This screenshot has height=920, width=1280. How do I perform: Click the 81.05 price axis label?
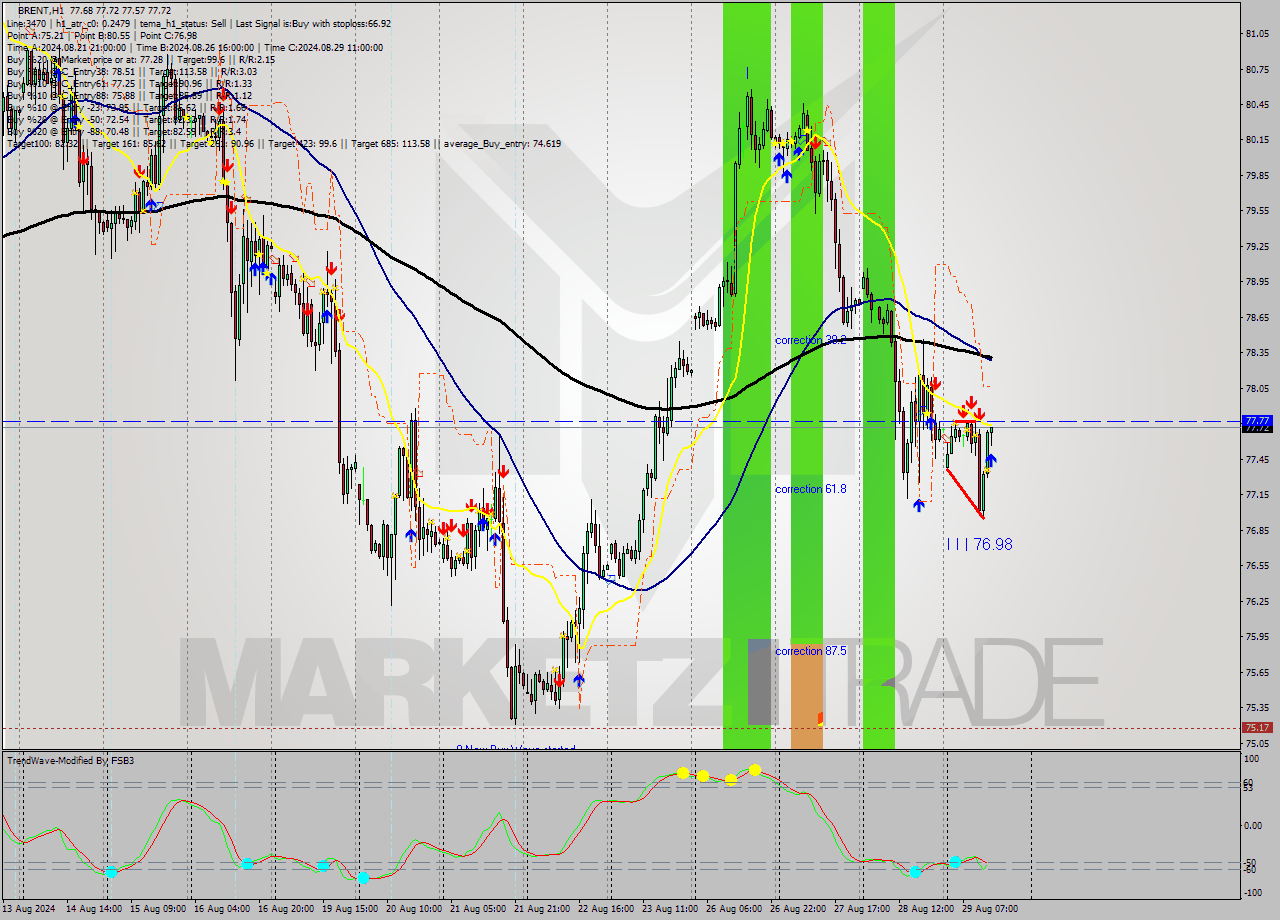[x=1258, y=34]
